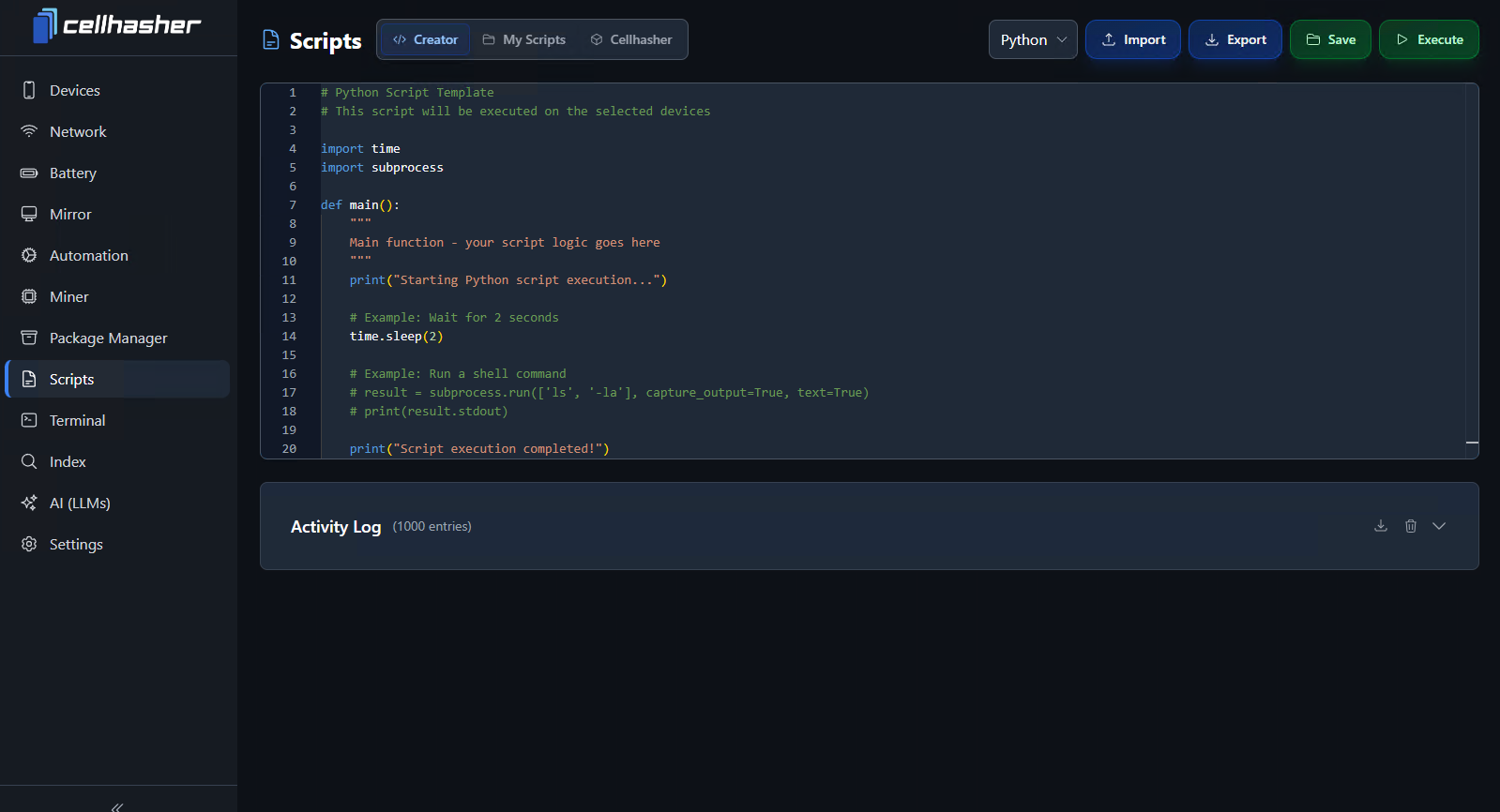Switch to the My Scripts tab
The image size is (1500, 812).
(x=524, y=39)
